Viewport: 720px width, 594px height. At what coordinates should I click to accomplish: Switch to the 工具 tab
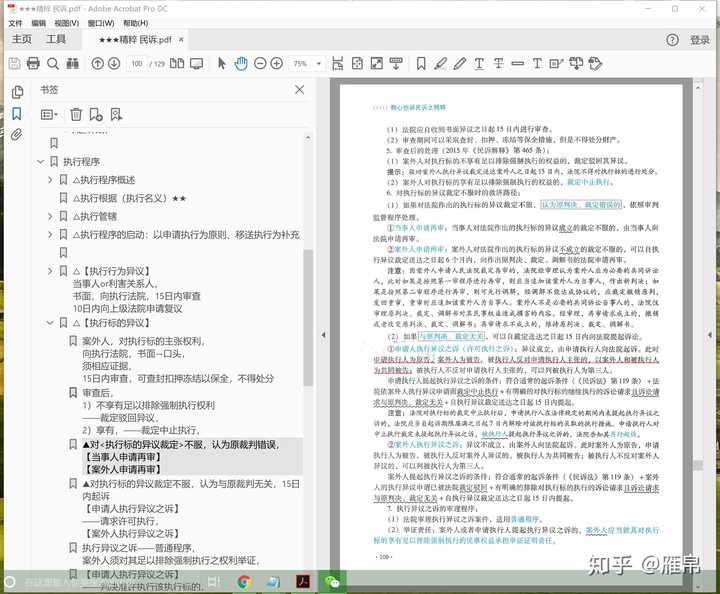click(x=56, y=40)
